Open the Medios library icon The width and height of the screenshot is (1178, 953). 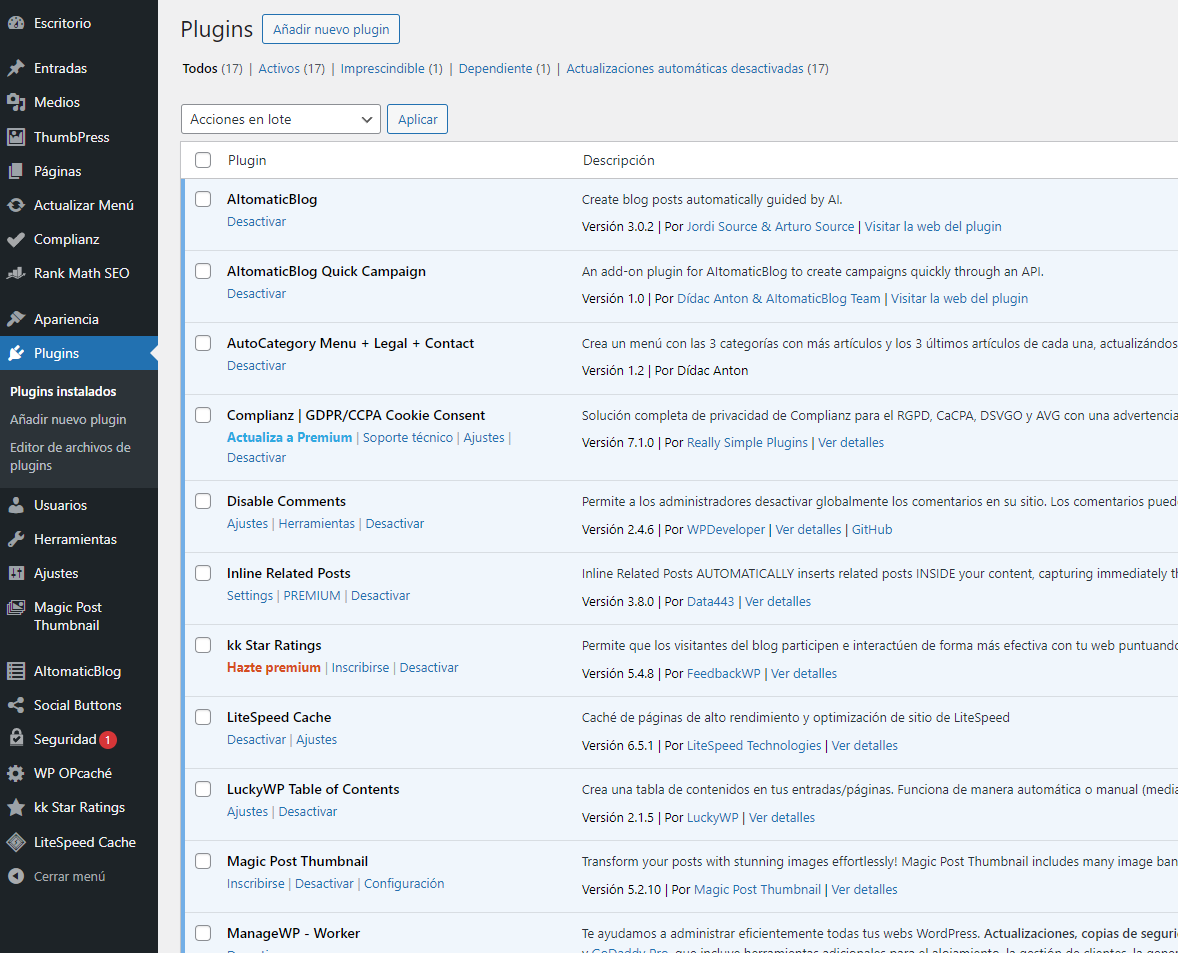point(16,102)
